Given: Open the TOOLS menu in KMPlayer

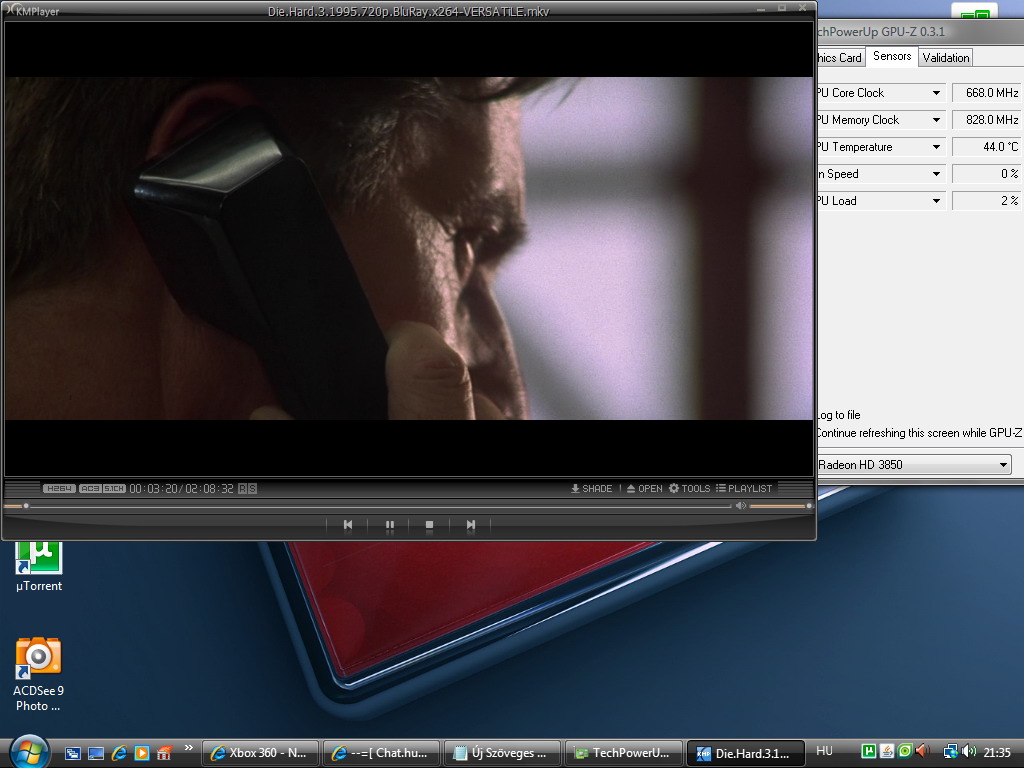Looking at the screenshot, I should point(689,488).
